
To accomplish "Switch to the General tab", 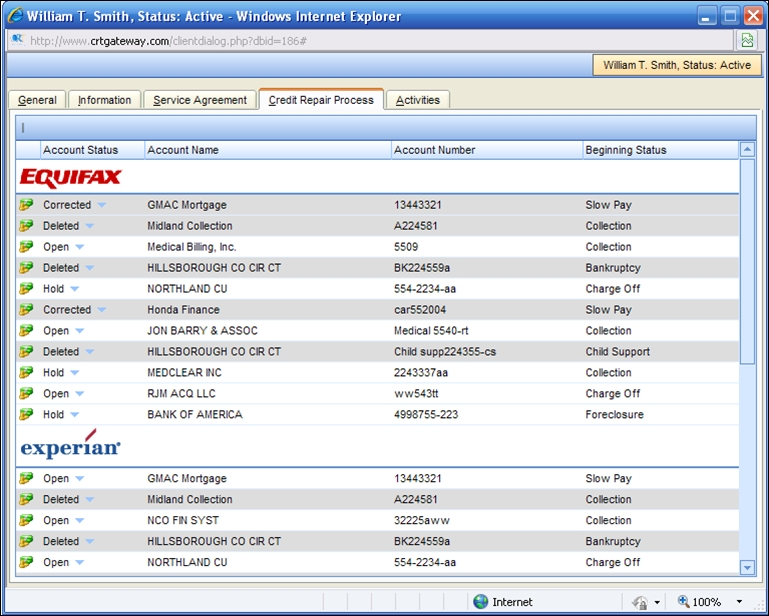I will [x=37, y=100].
